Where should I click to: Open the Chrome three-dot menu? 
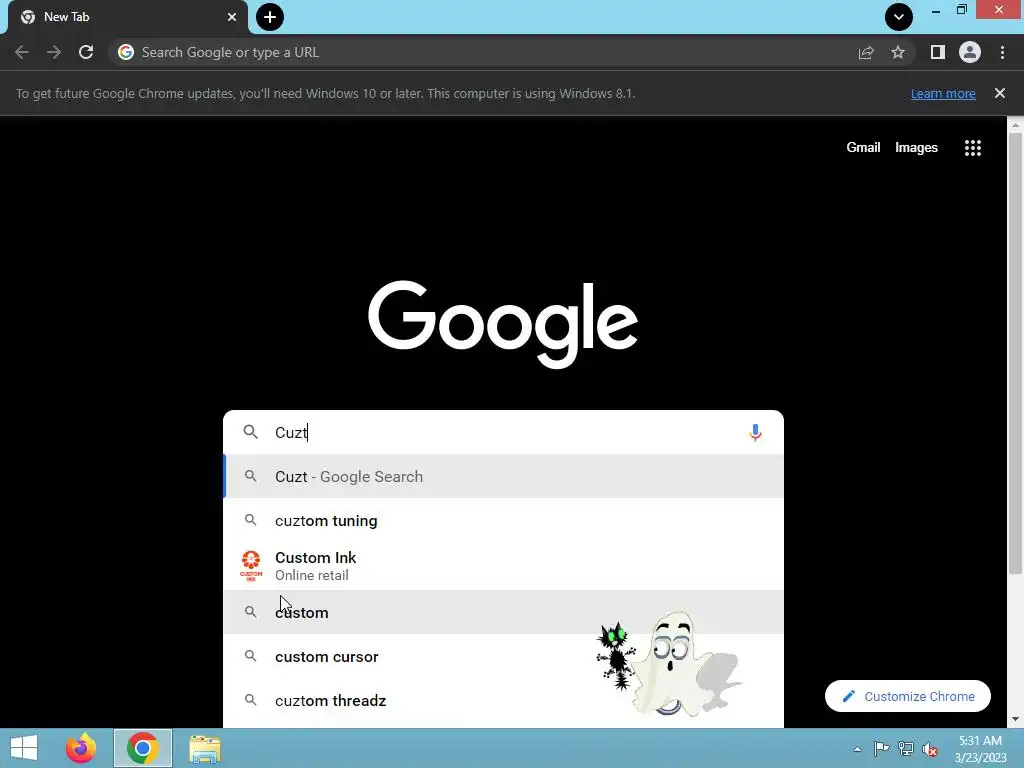1002,52
